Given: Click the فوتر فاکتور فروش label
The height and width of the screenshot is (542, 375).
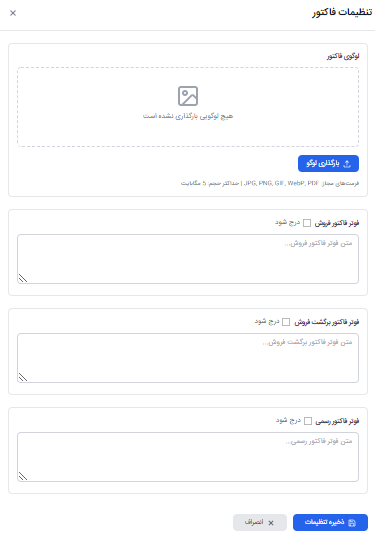Looking at the screenshot, I should 337,223.
